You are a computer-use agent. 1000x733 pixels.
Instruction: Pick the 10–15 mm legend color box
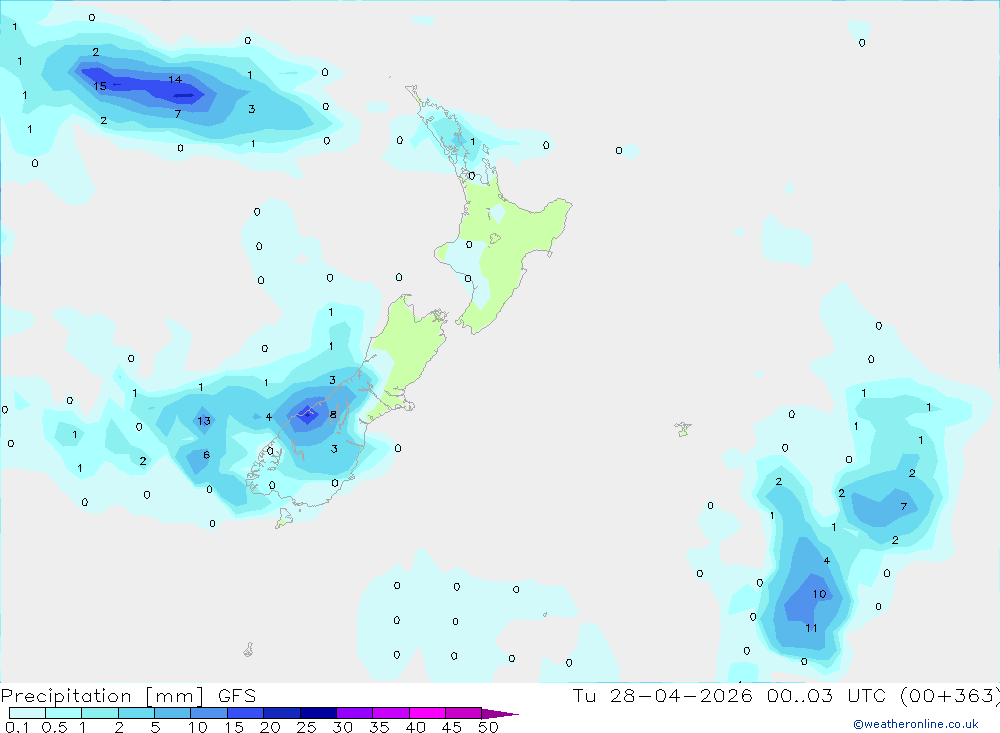click(209, 713)
